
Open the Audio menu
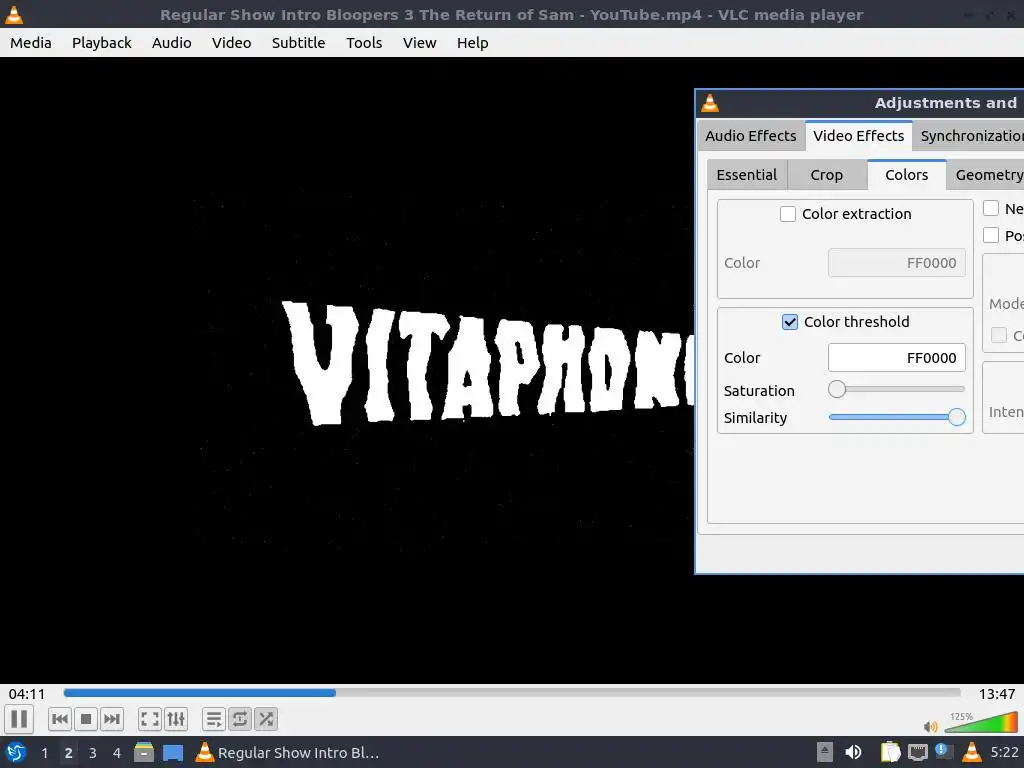click(172, 43)
